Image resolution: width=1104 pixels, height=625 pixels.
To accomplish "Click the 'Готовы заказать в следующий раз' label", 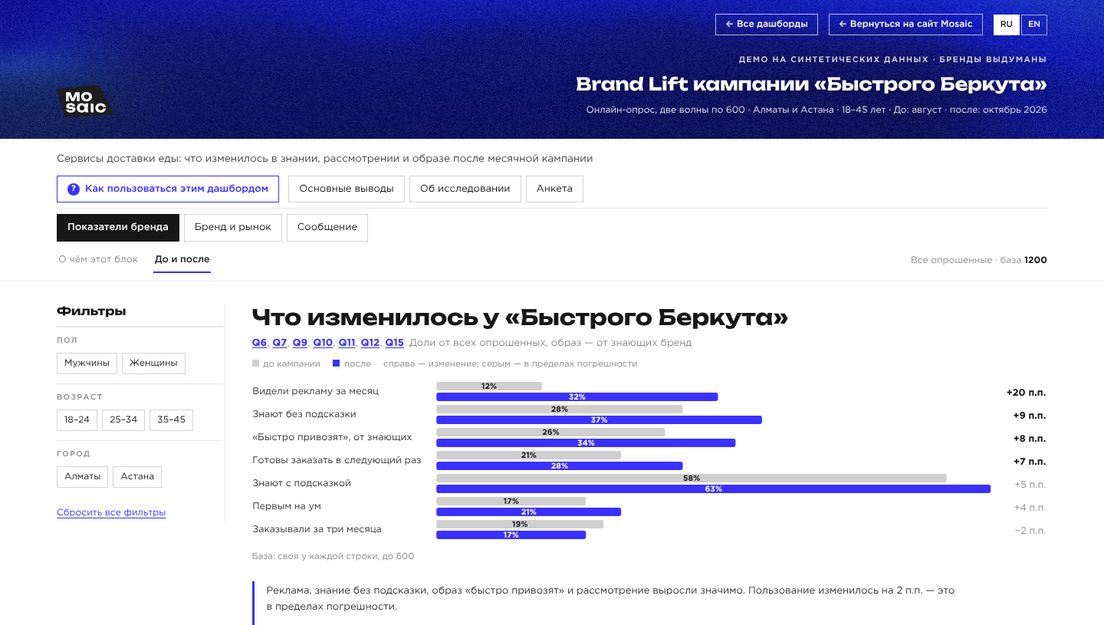I will click(x=337, y=460).
